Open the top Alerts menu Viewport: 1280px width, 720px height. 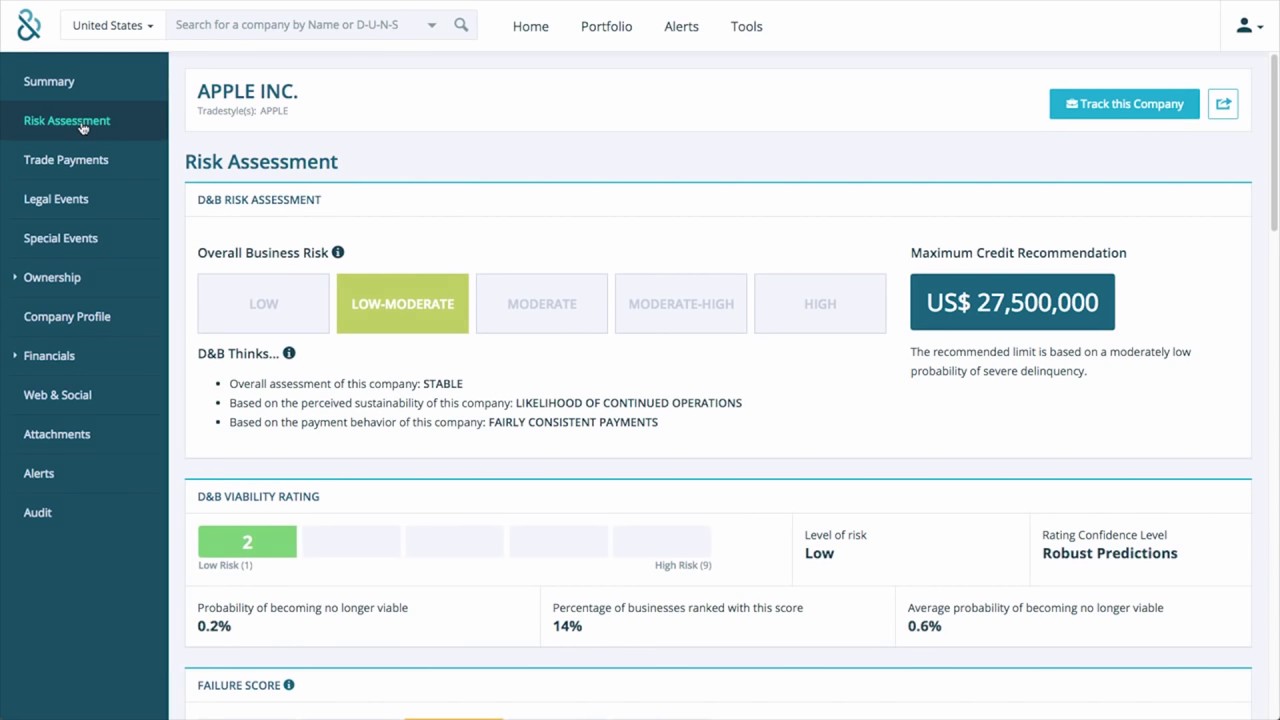click(x=681, y=27)
